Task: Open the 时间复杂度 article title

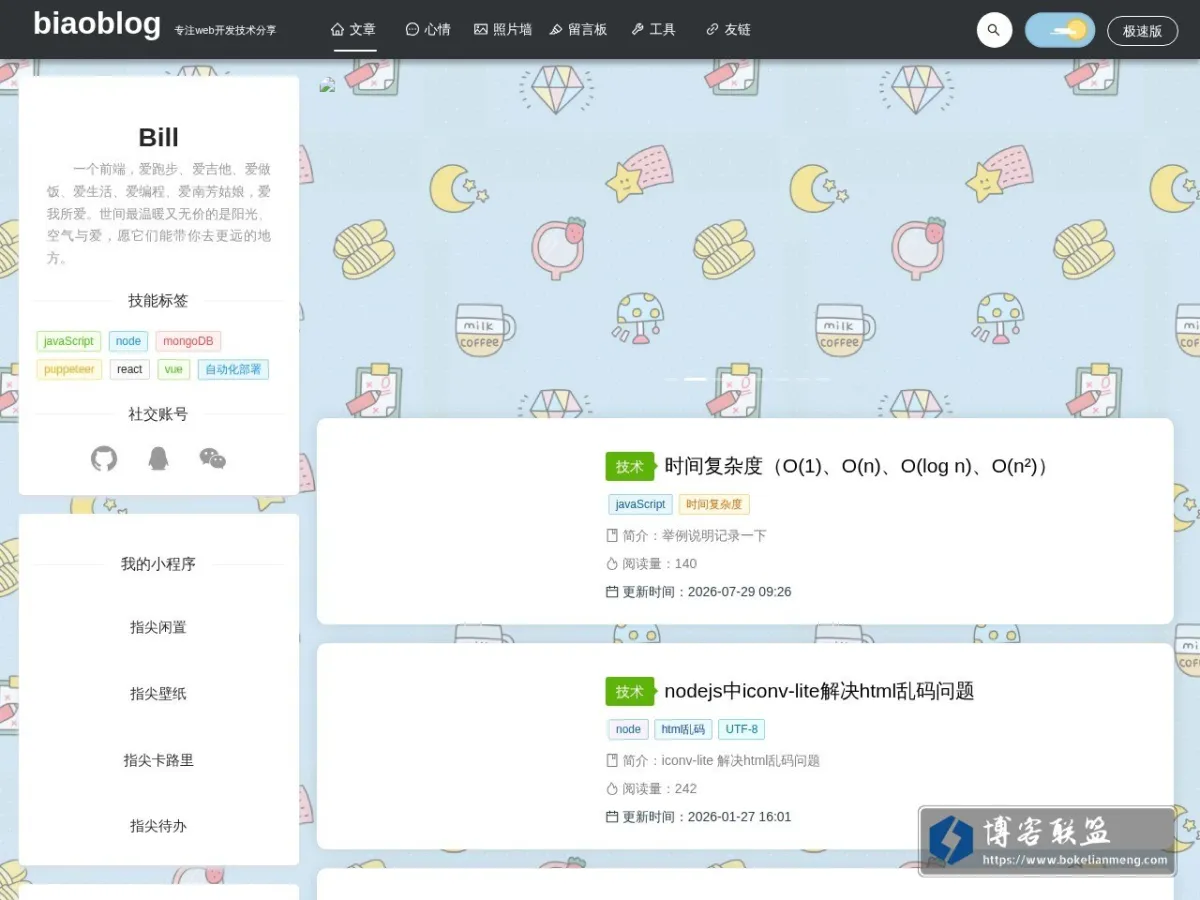Action: (x=858, y=466)
